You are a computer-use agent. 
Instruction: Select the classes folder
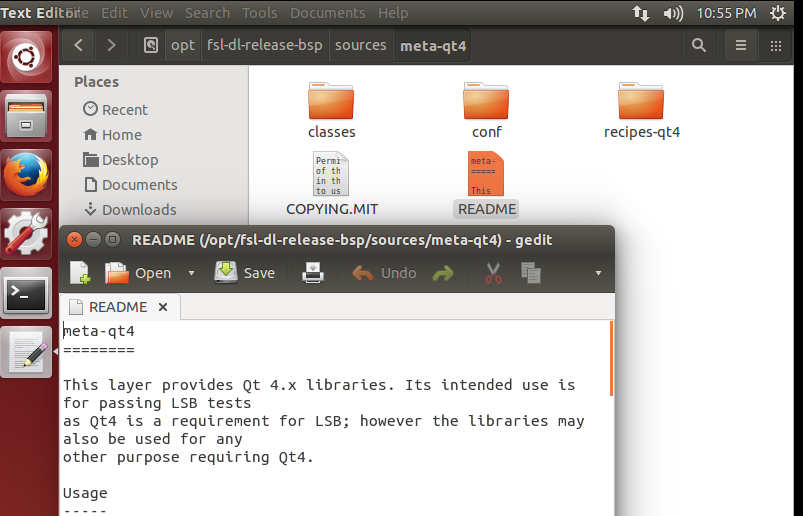click(x=331, y=110)
